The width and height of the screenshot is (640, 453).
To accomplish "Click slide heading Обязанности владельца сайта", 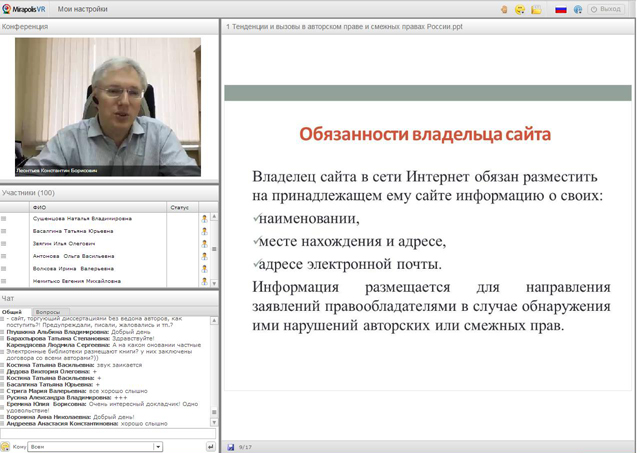I will coord(425,134).
